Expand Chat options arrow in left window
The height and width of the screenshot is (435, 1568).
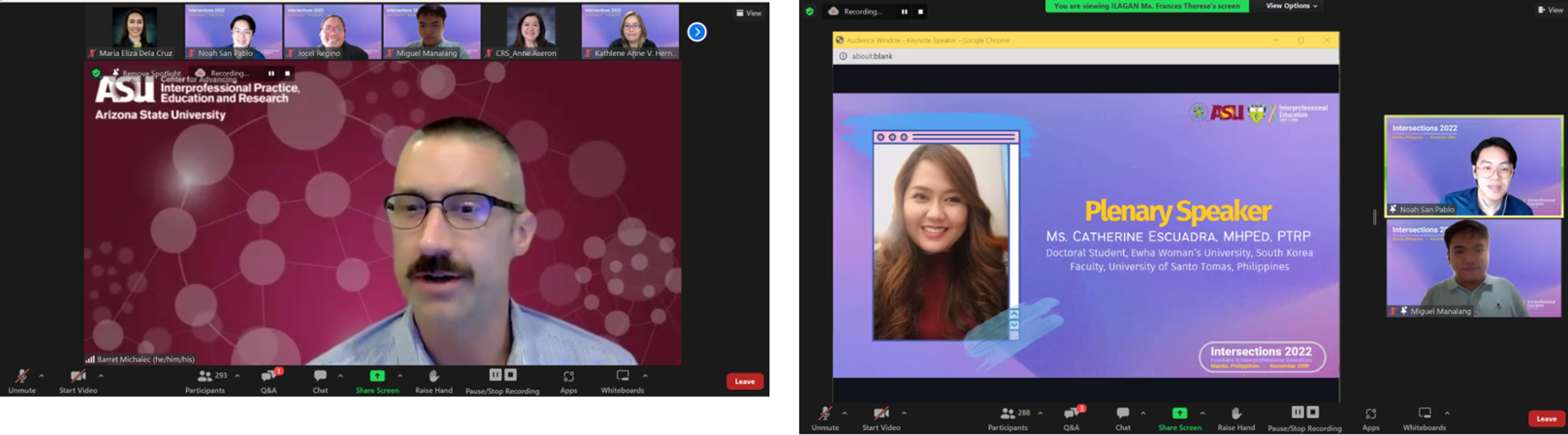pyautogui.click(x=340, y=376)
